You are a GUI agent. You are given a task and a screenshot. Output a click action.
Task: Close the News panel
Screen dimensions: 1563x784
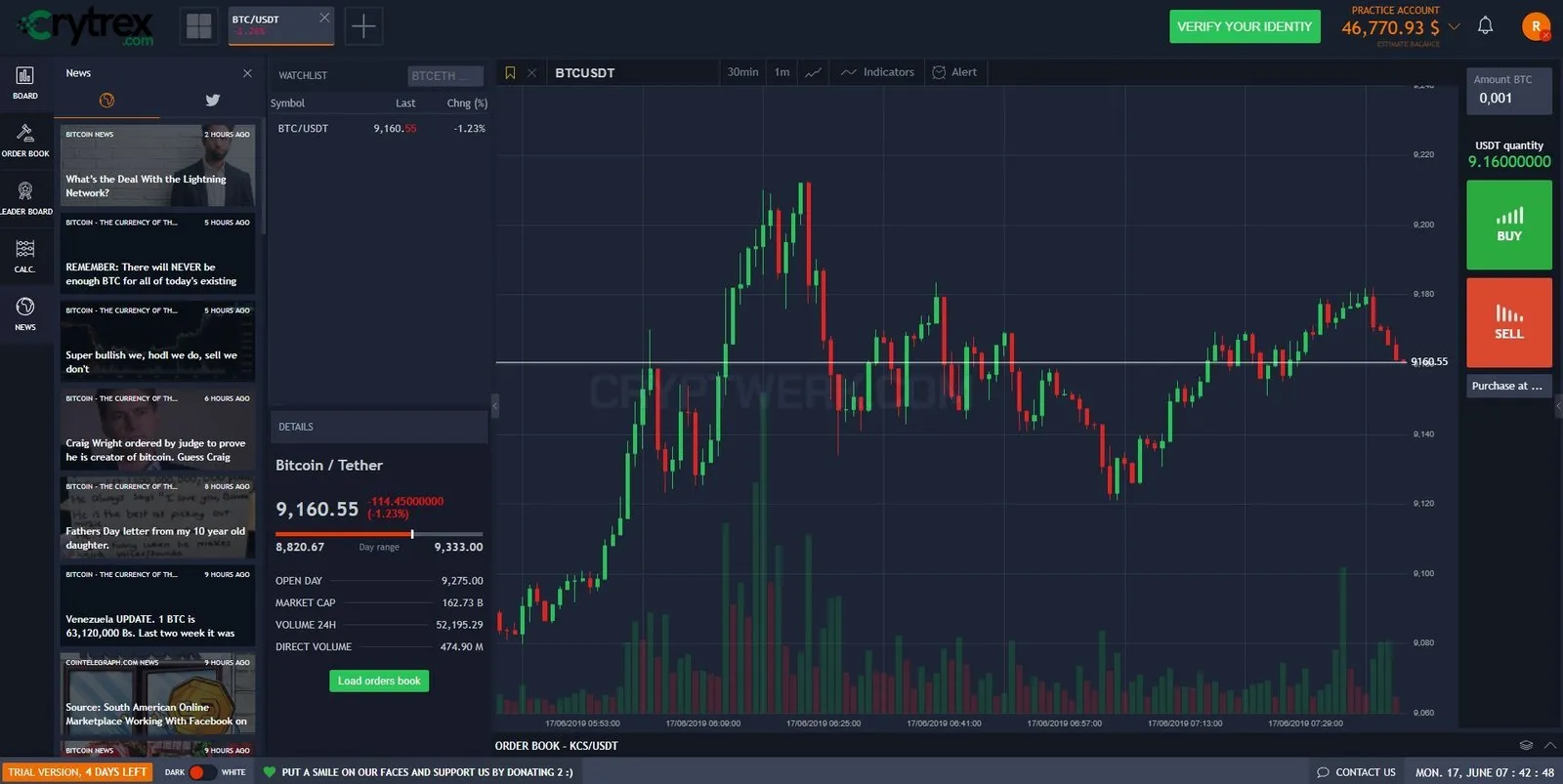(247, 73)
